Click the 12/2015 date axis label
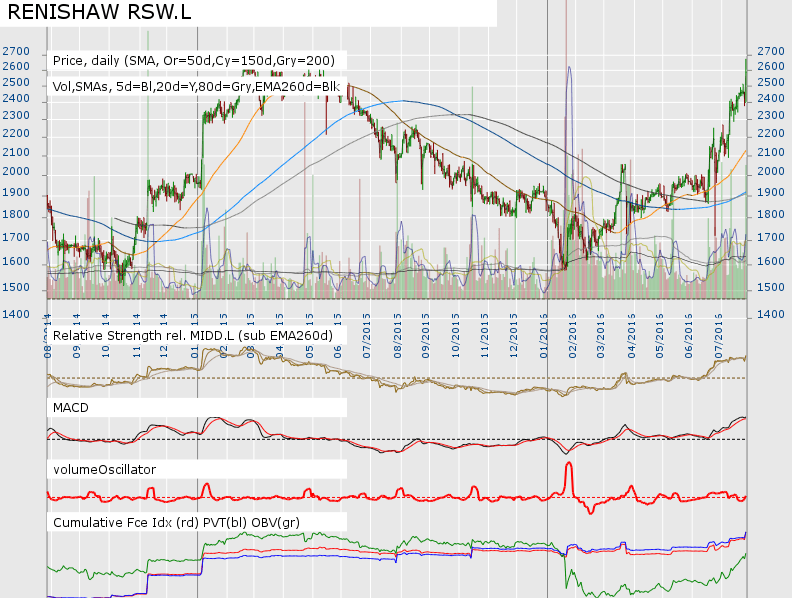 (514, 336)
